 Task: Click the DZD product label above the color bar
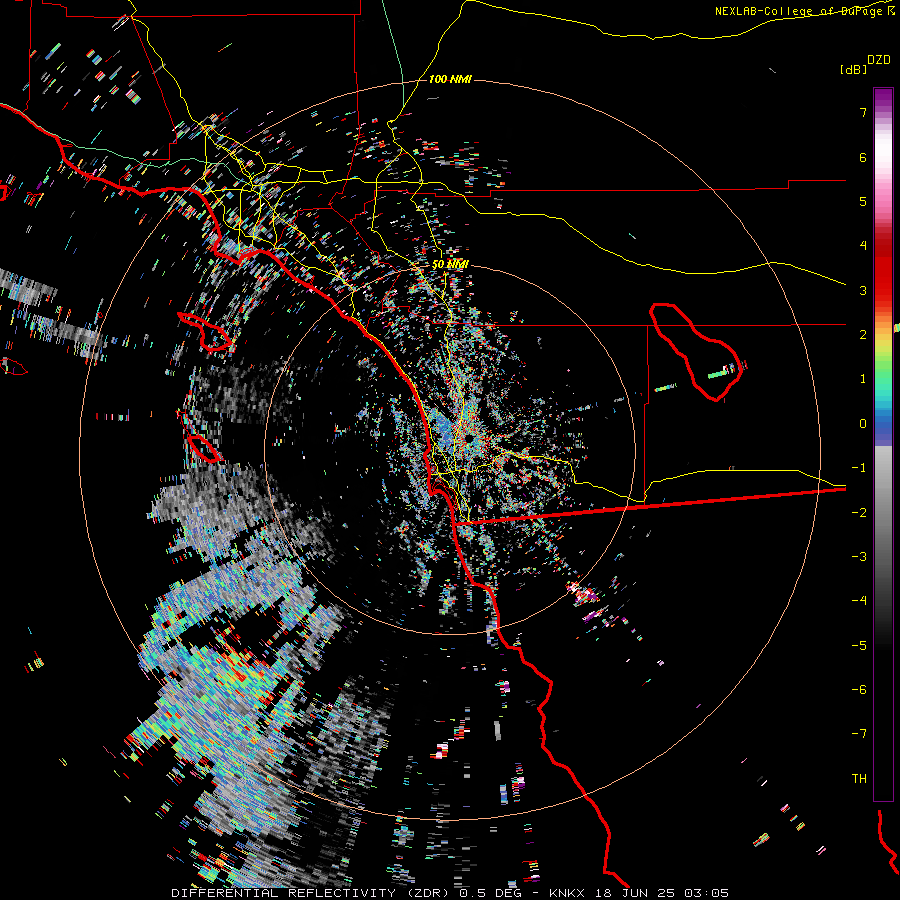879,60
